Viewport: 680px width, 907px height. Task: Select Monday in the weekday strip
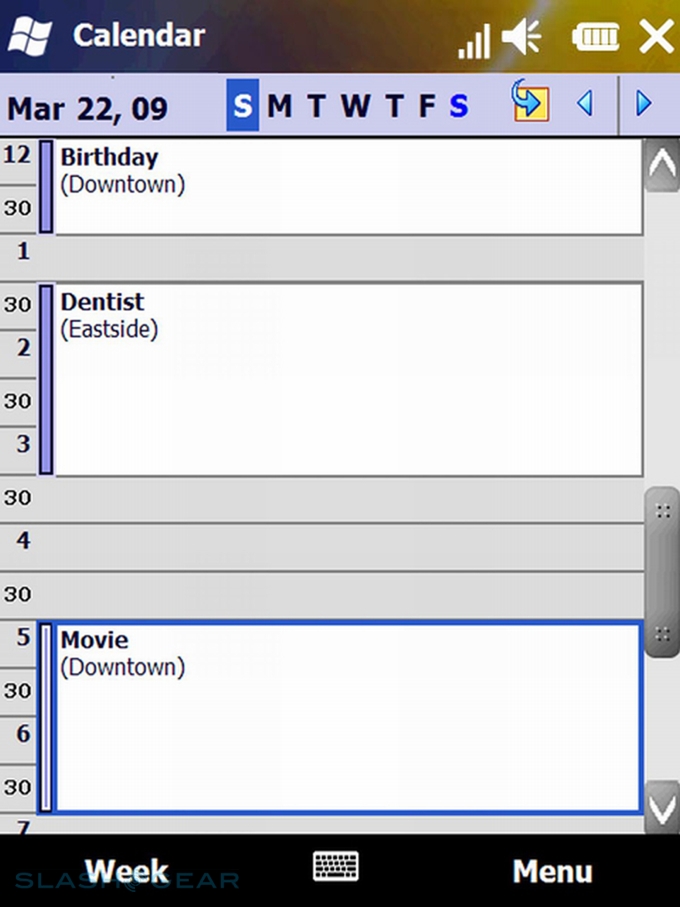coord(279,106)
